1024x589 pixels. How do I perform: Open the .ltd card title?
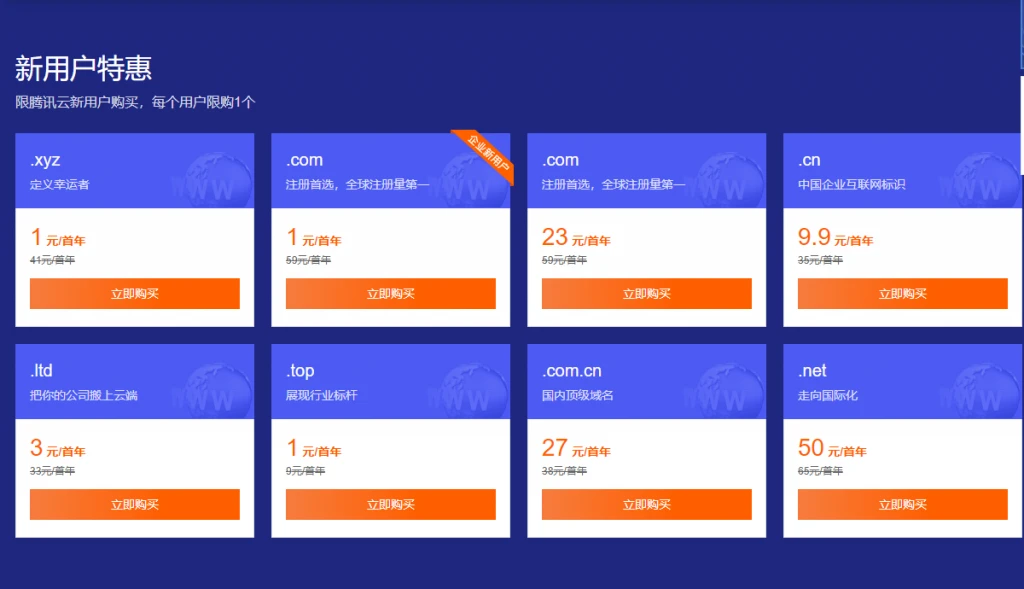[x=41, y=371]
